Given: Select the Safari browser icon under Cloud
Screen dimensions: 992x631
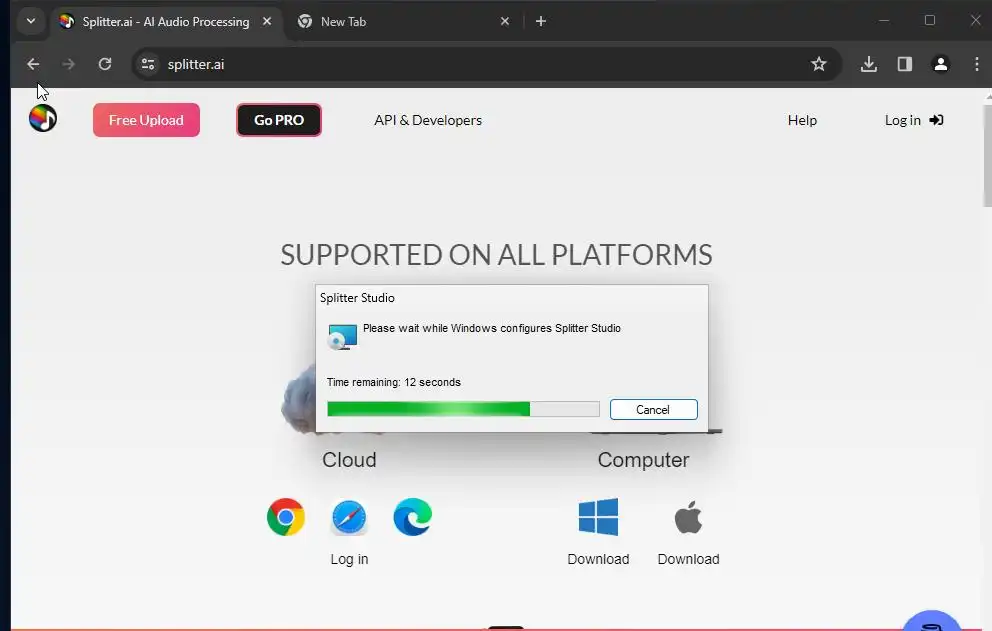Looking at the screenshot, I should (x=349, y=517).
